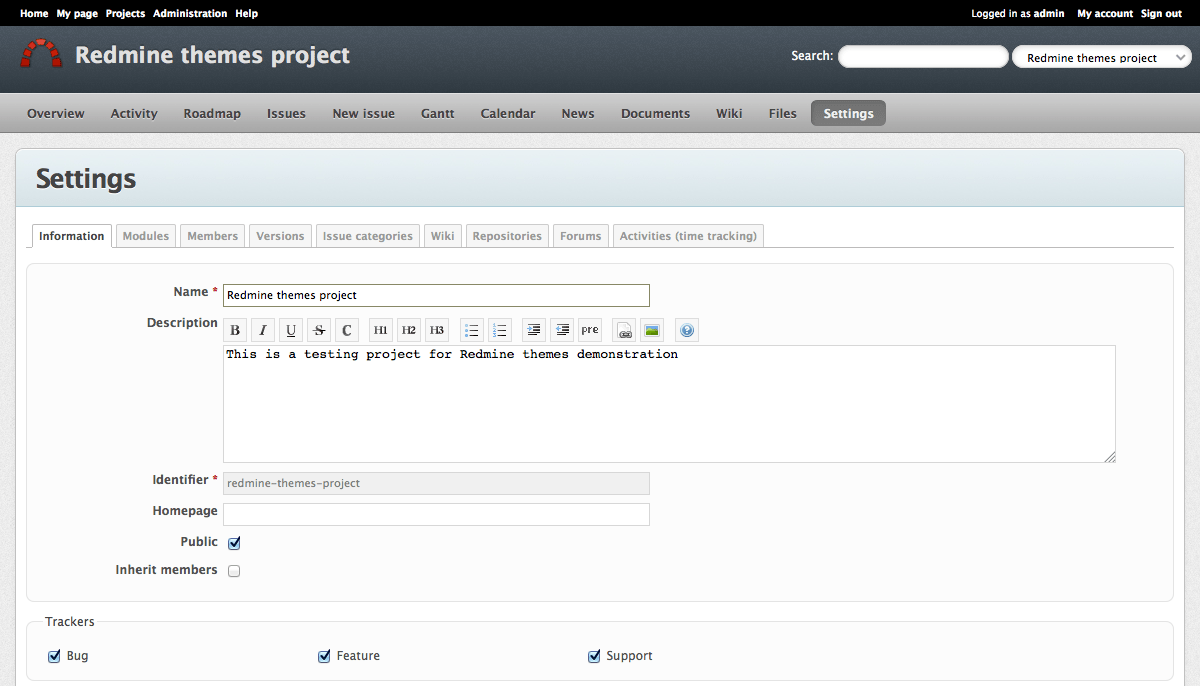Insert image icon in description toolbar
Screen dimensions: 1200x686
652,330
